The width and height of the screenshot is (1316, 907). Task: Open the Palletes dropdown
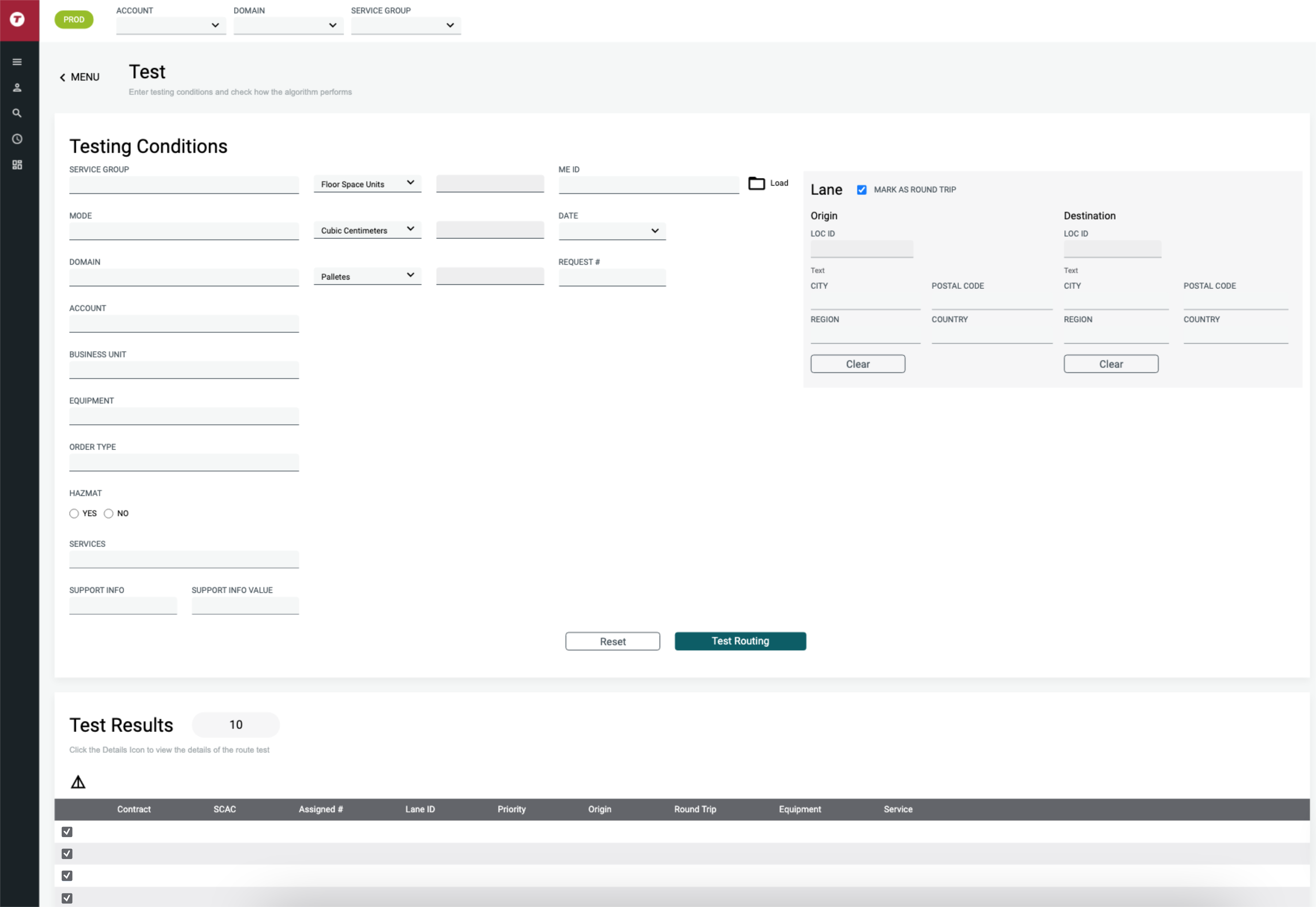(x=368, y=276)
